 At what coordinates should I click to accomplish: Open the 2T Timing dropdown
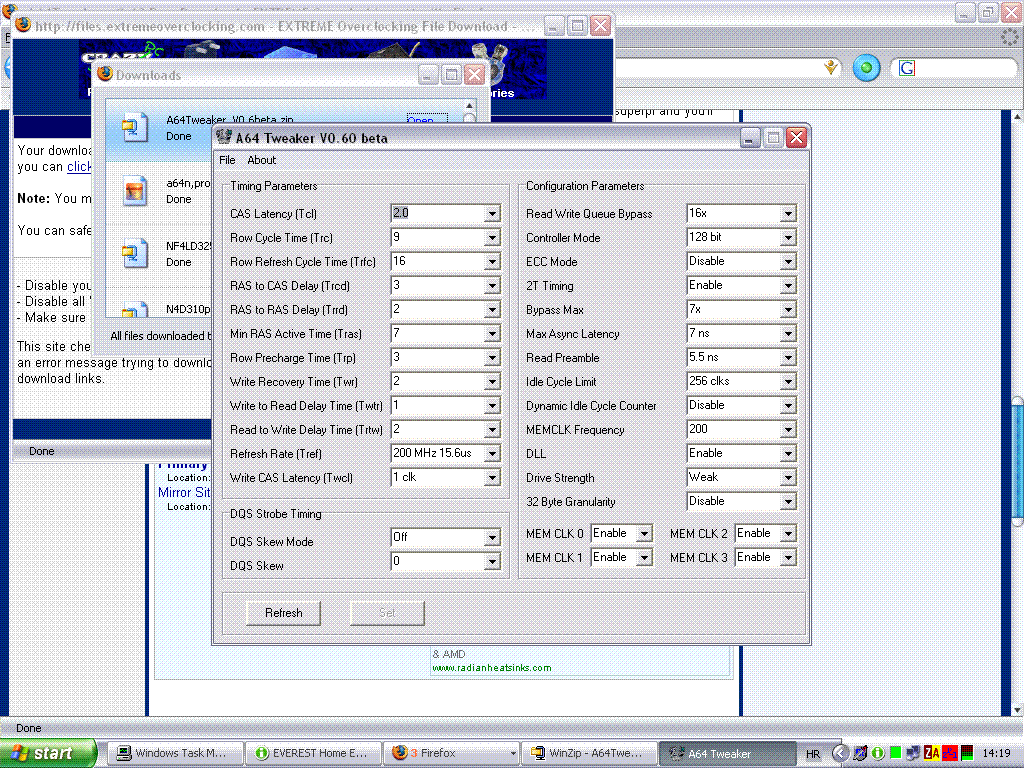coord(788,286)
